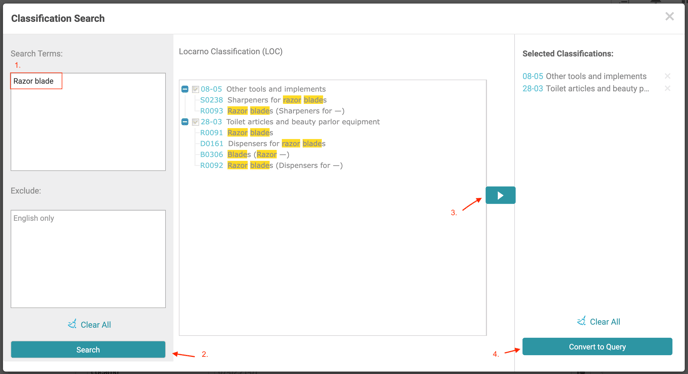Select D0161 Dispensers for razor blades
Screen dimensions: 688x374
(263, 144)
